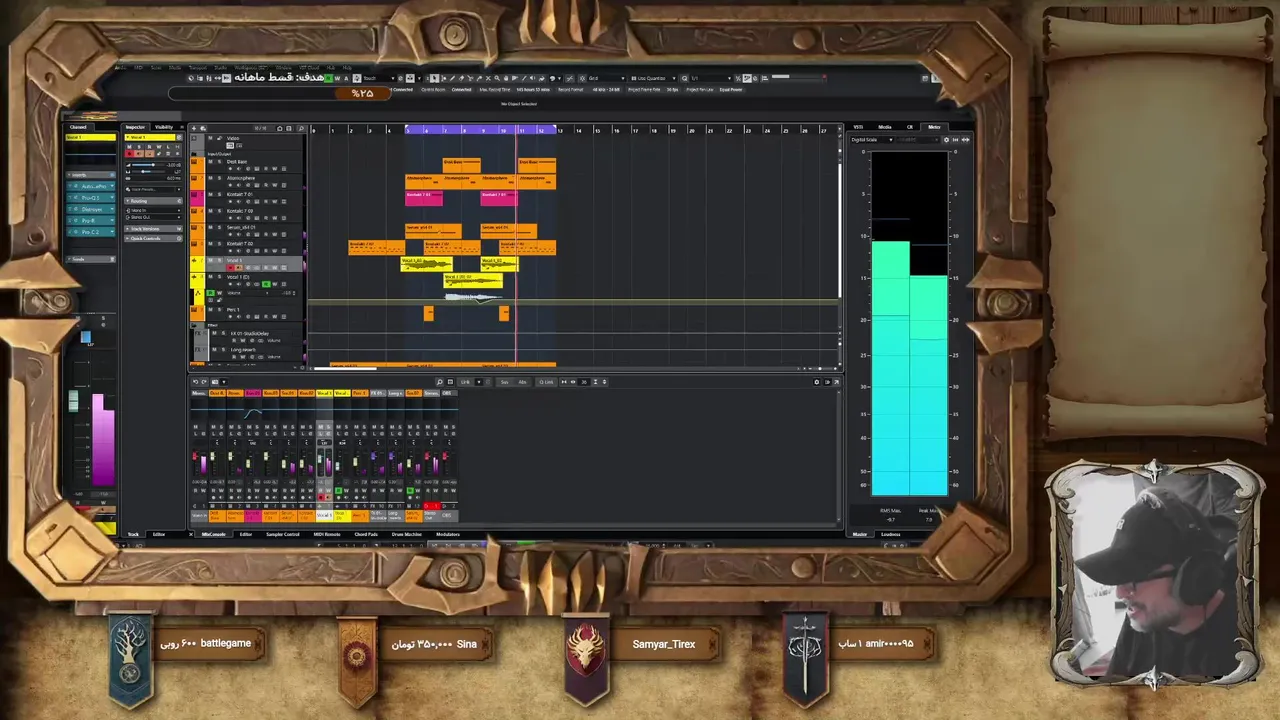Open the Visibility tab
Image resolution: width=1280 pixels, height=720 pixels.
[x=164, y=127]
